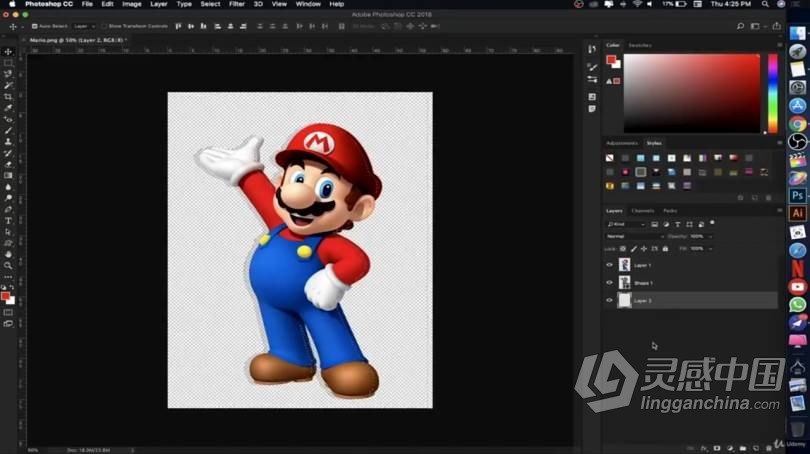Select the Zoom tool
Viewport: 810px width, 454px height.
point(8,265)
